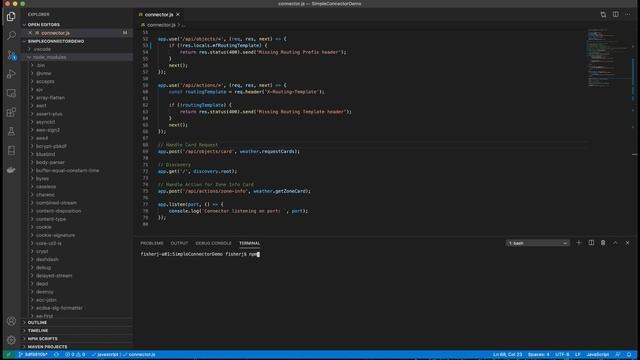Click line number 68 in the gutter

[x=145, y=145]
